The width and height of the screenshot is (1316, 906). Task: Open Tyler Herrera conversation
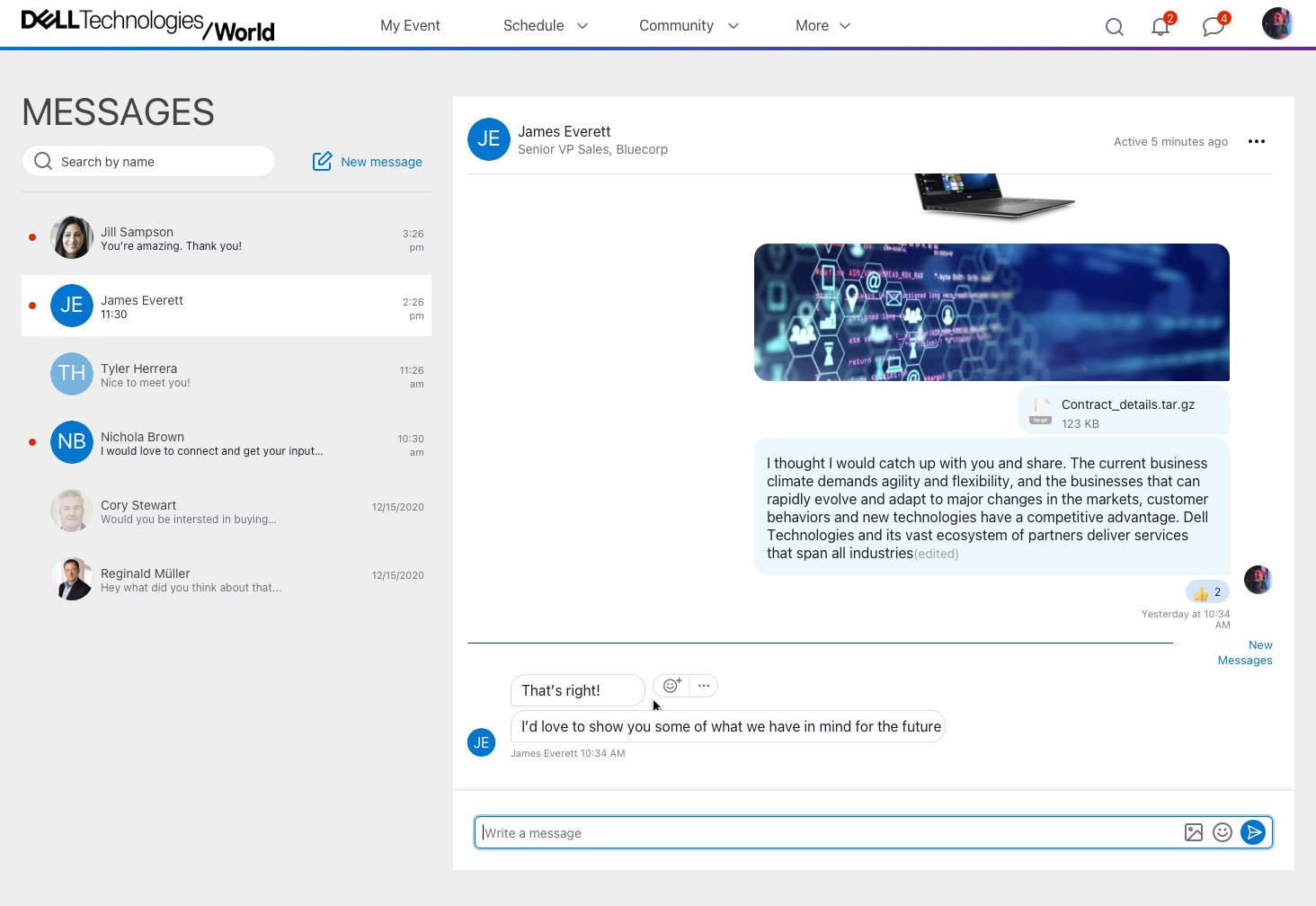[227, 375]
